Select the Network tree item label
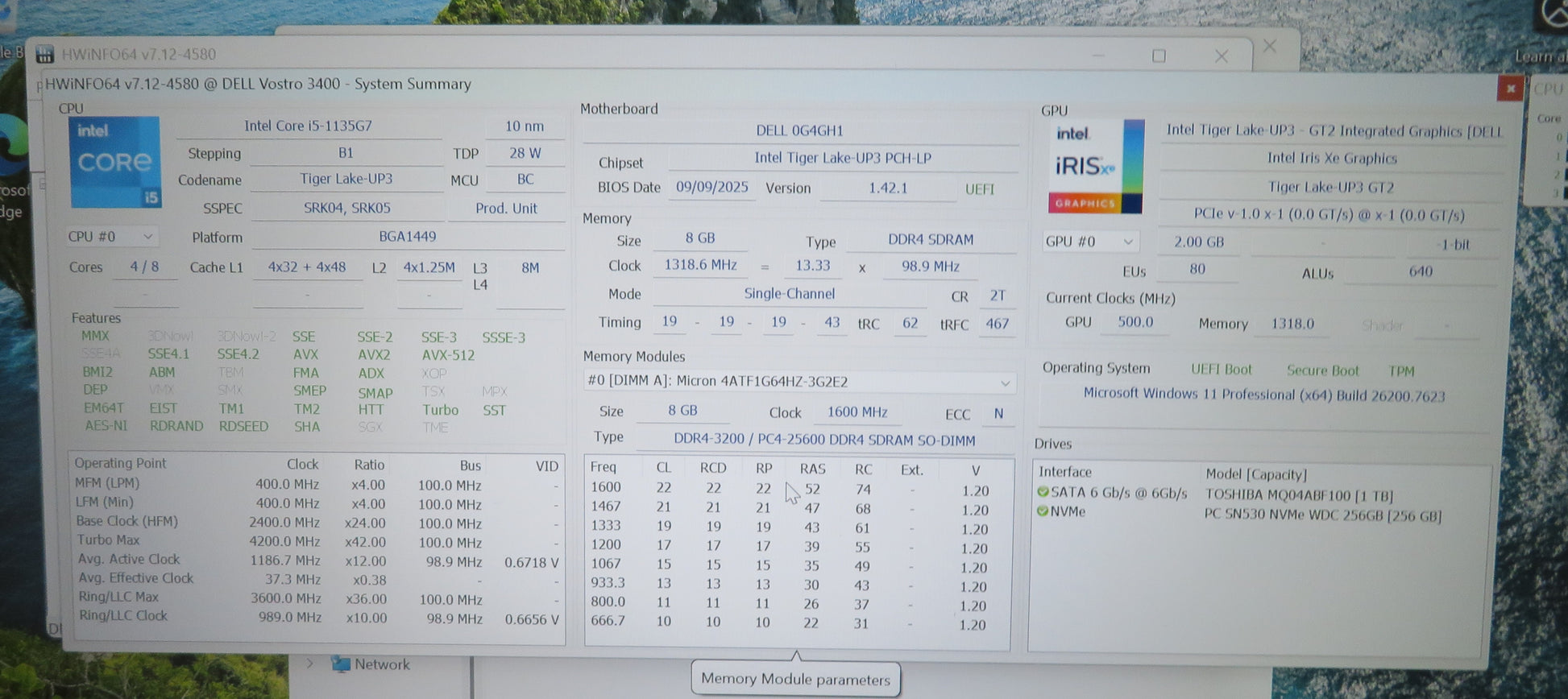Image resolution: width=1568 pixels, height=699 pixels. coord(382,664)
